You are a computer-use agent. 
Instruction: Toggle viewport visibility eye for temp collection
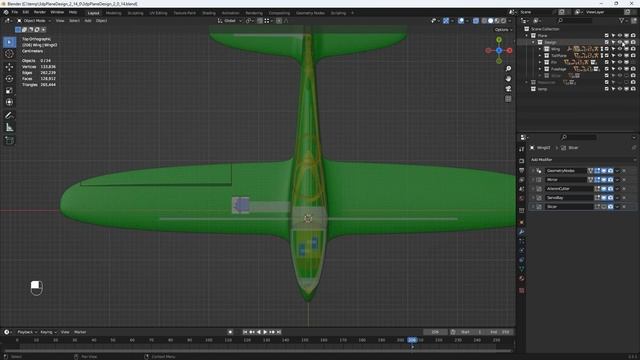[x=620, y=89]
